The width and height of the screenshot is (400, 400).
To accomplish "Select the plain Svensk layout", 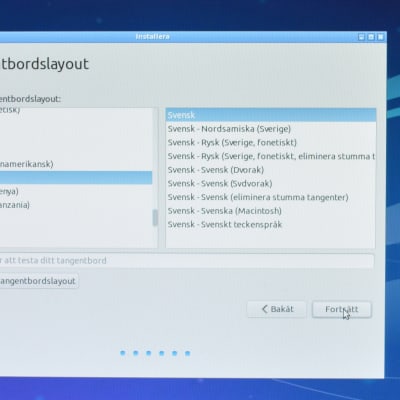I will [271, 115].
